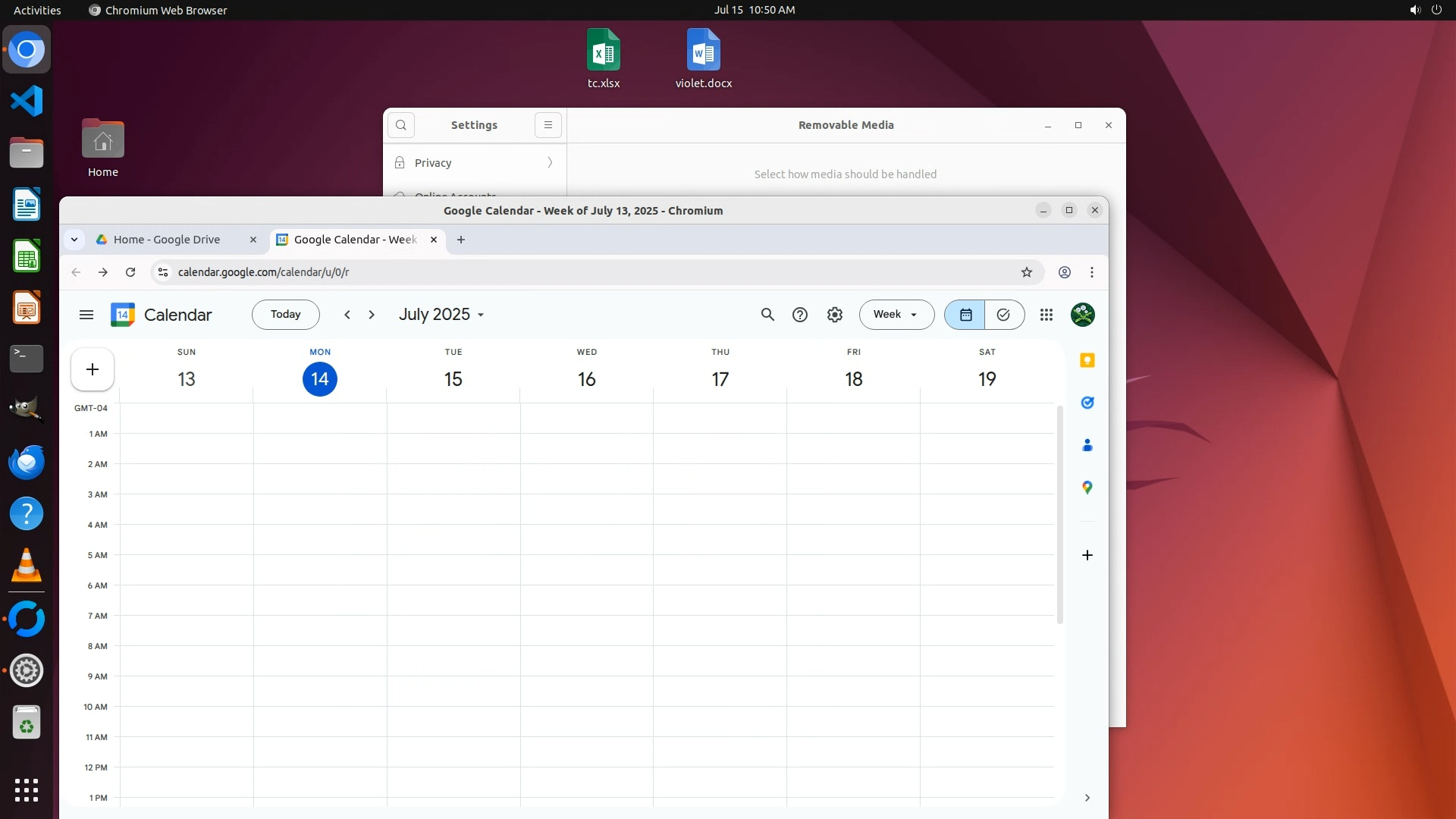This screenshot has width=1456, height=819.
Task: Click the search magnifier in Calendar
Action: point(767,315)
